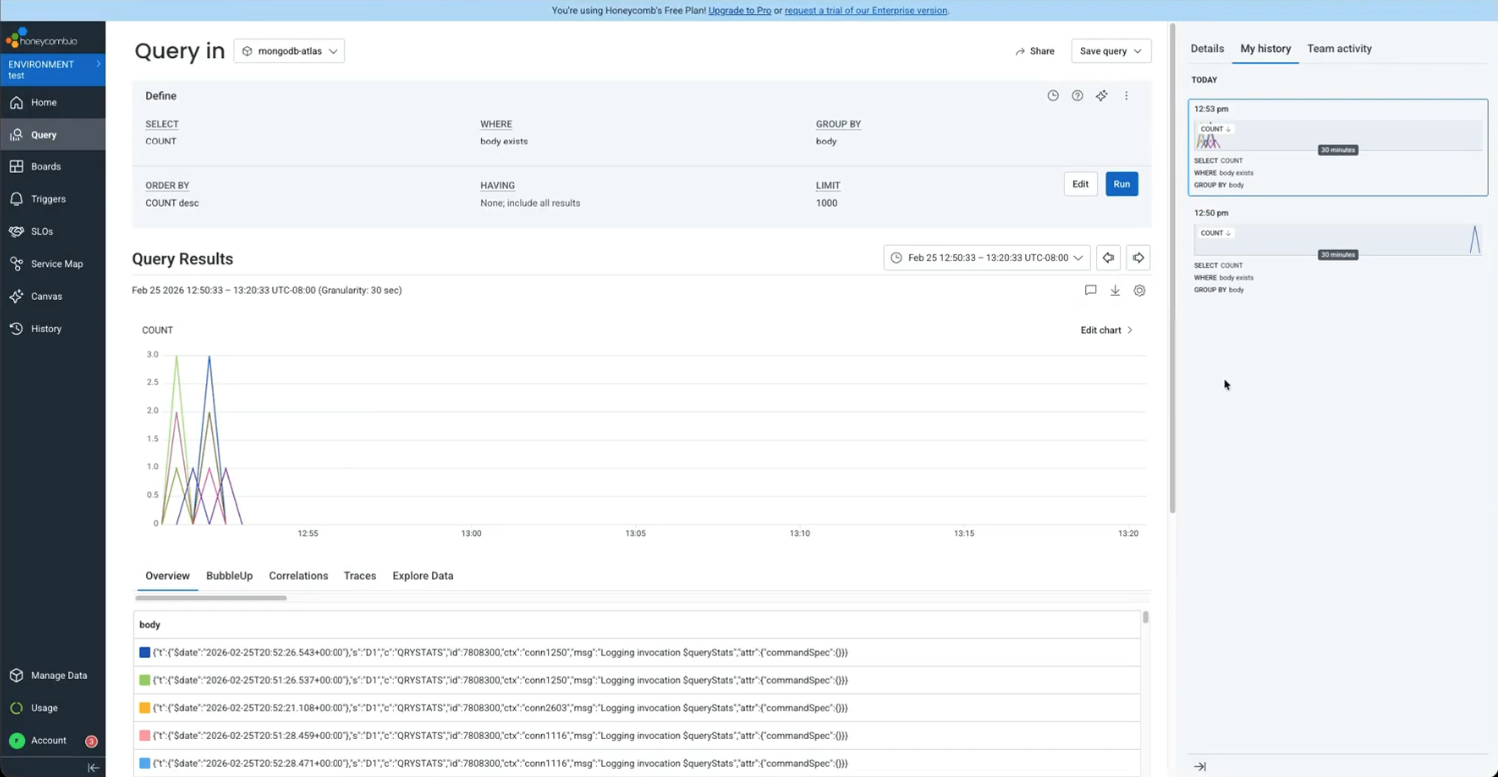Click the HAVING value "None; include all results"
The width and height of the screenshot is (1498, 777).
(530, 203)
